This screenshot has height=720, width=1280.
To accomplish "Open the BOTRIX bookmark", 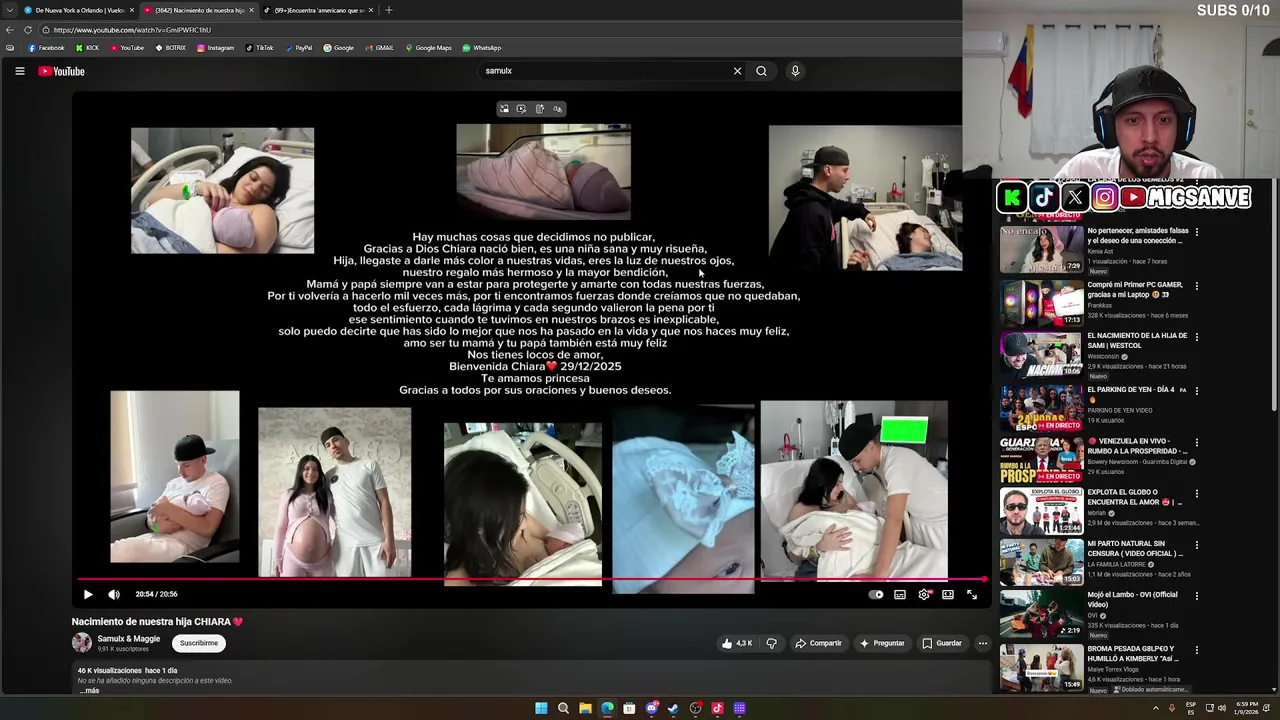I will (x=170, y=48).
